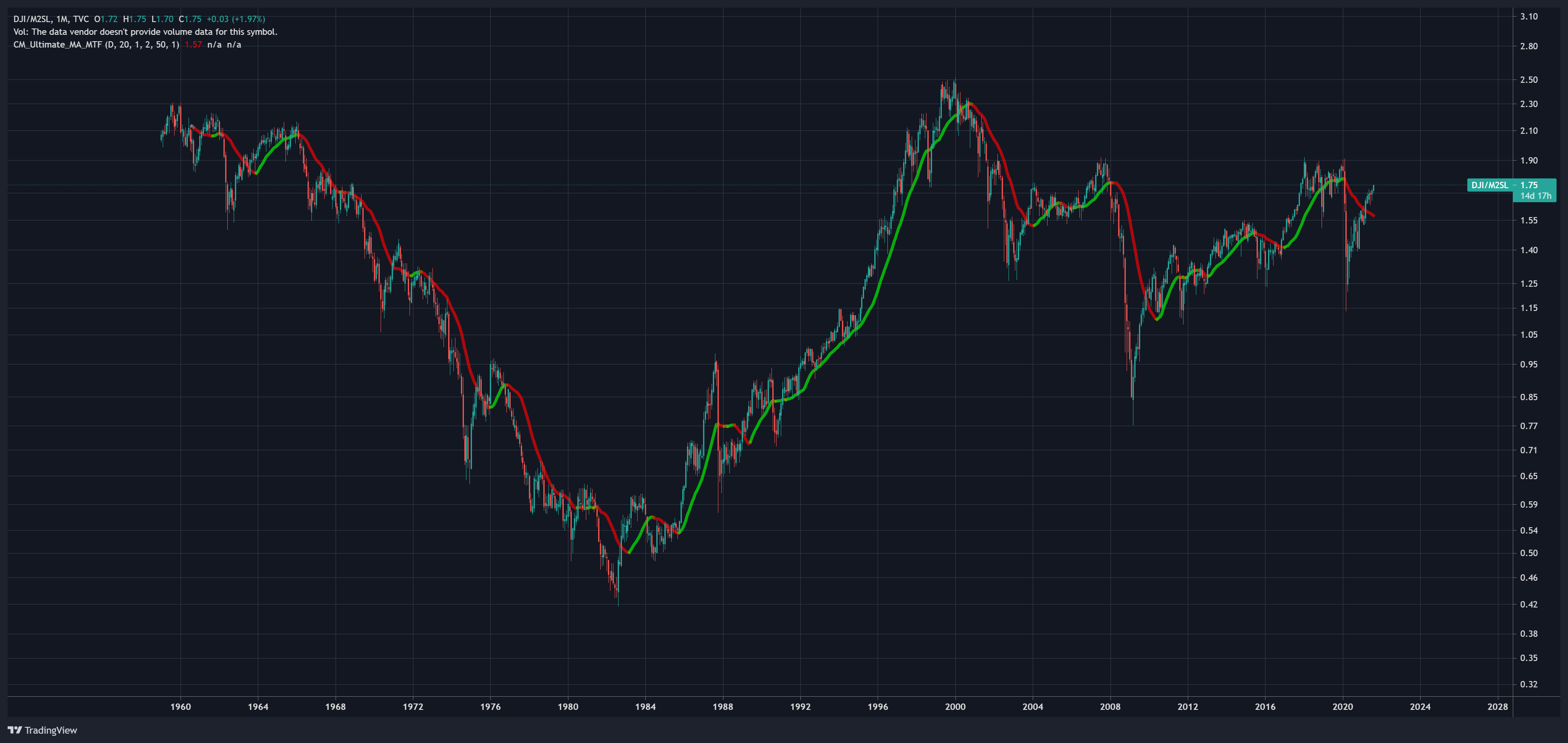The image size is (1568, 743).
Task: Click the 1960 label on time axis
Action: pos(180,706)
